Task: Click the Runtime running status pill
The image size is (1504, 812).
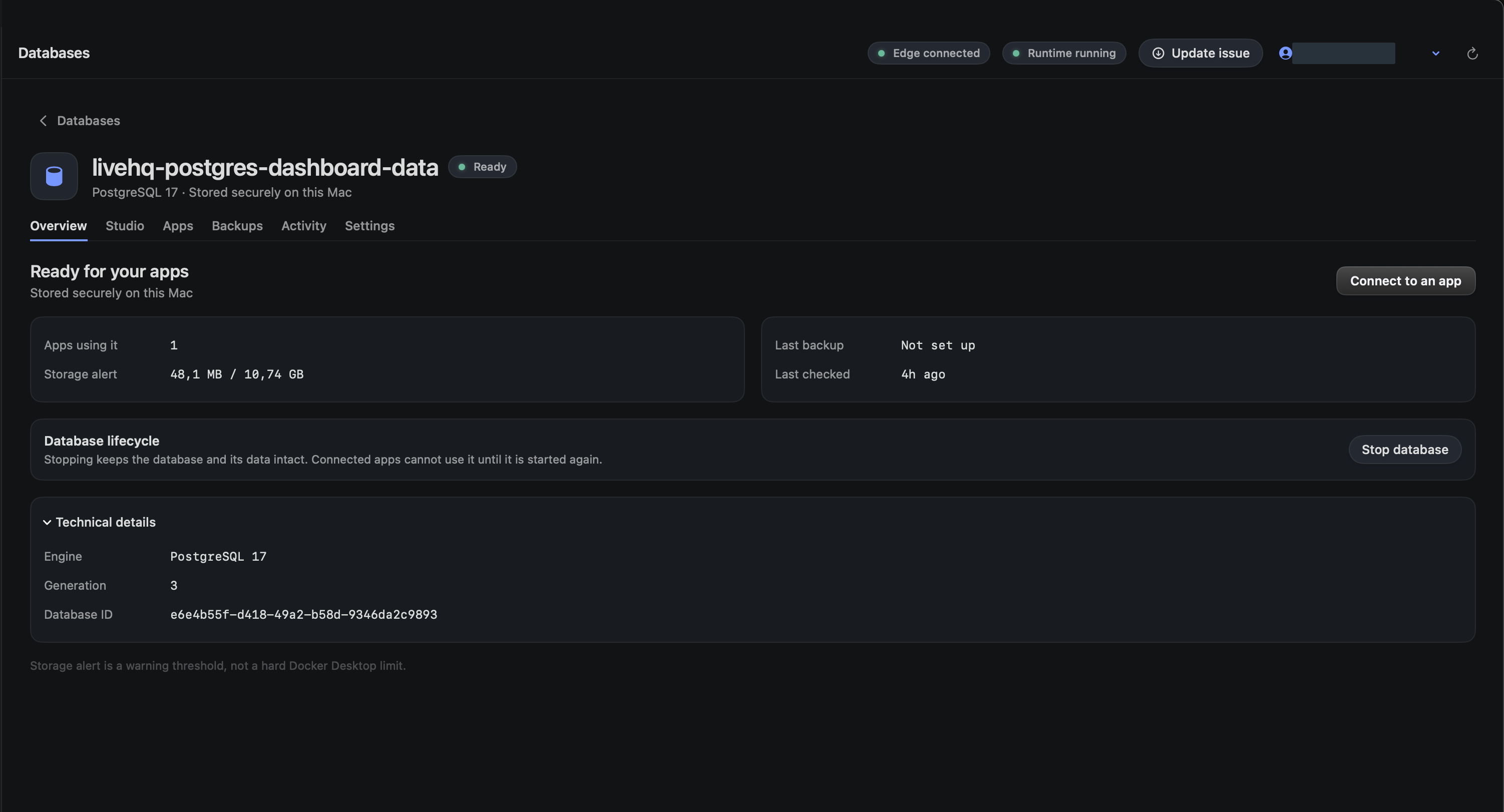Action: pos(1064,53)
